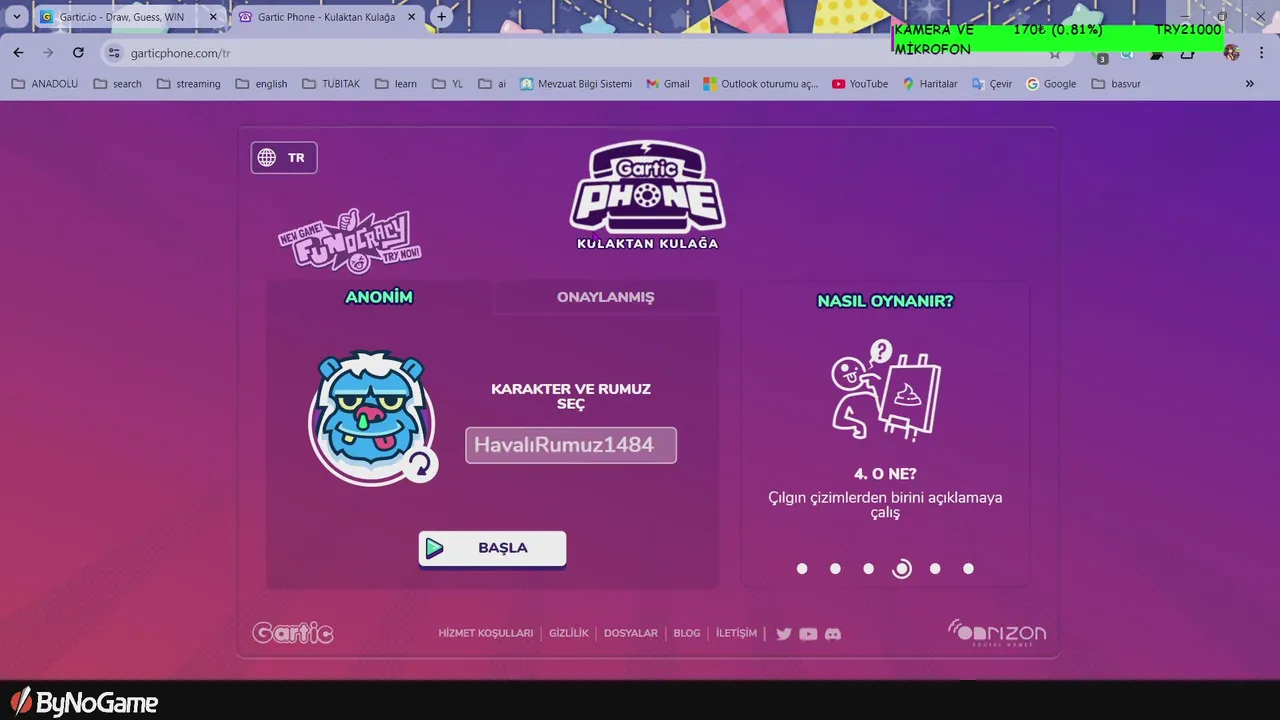Click the HavalıRumuz1484 nickname field
The height and width of the screenshot is (720, 1280).
click(571, 445)
